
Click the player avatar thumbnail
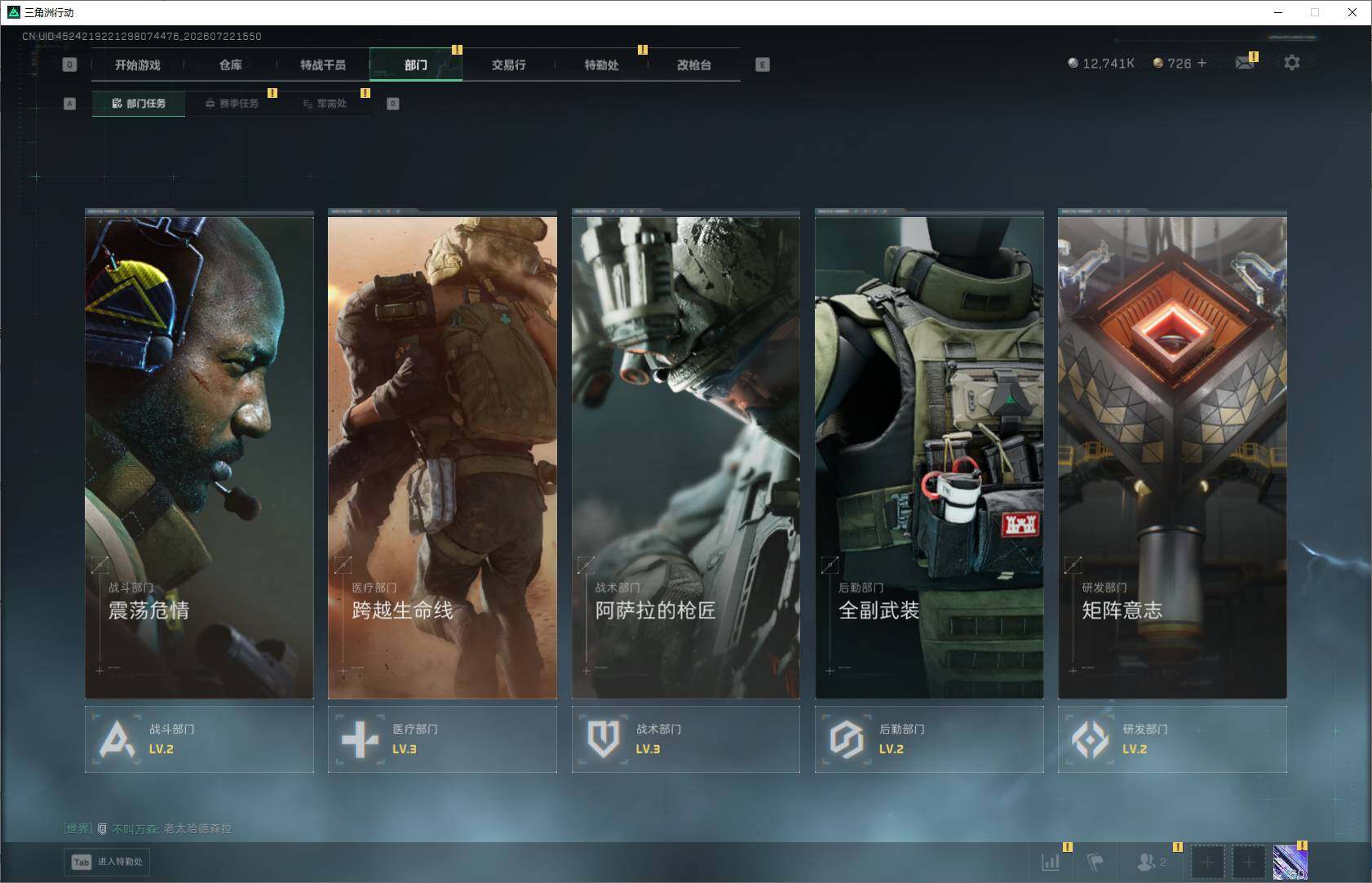1290,862
